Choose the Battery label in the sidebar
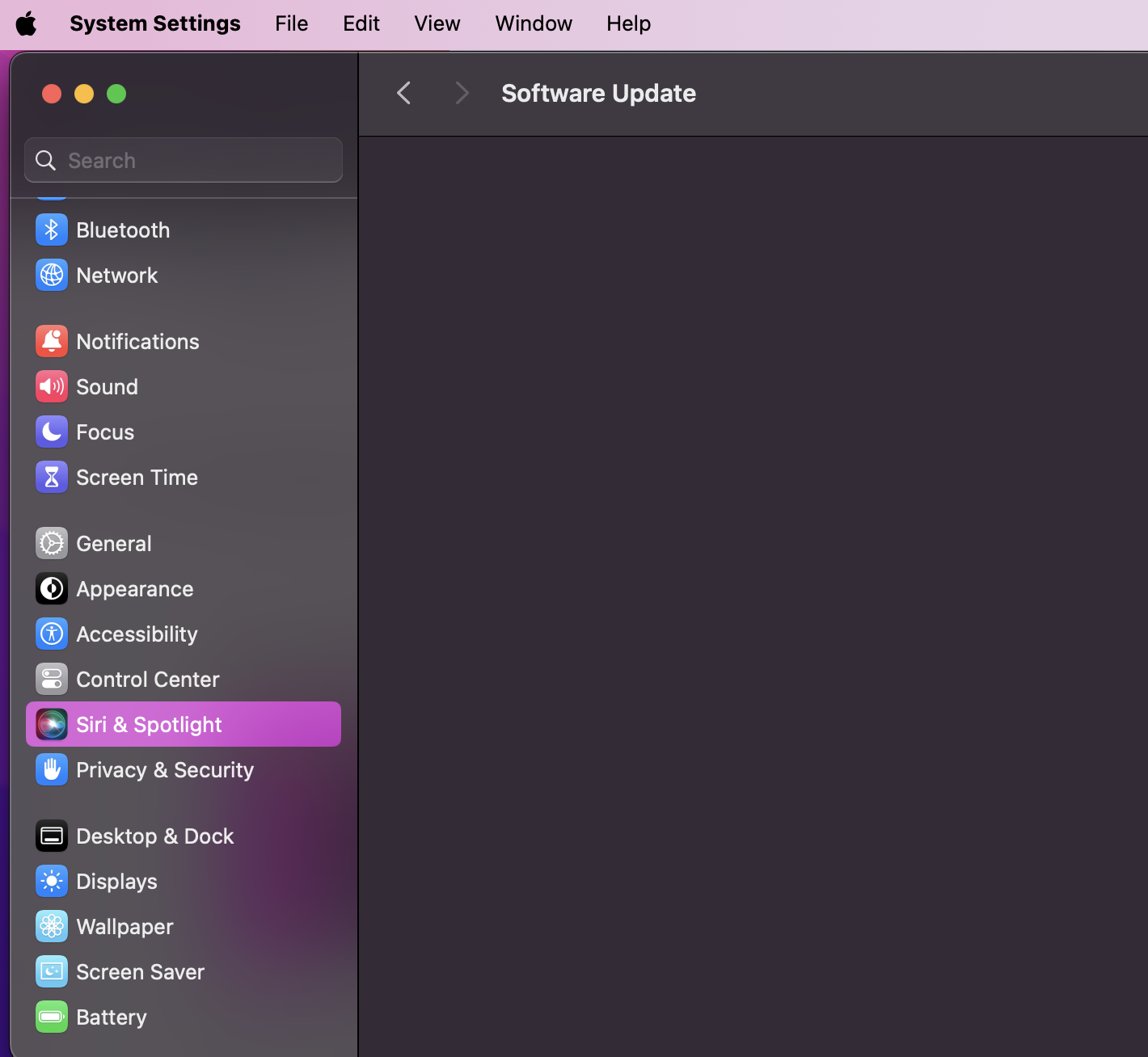This screenshot has height=1057, width=1148. pyautogui.click(x=112, y=1018)
